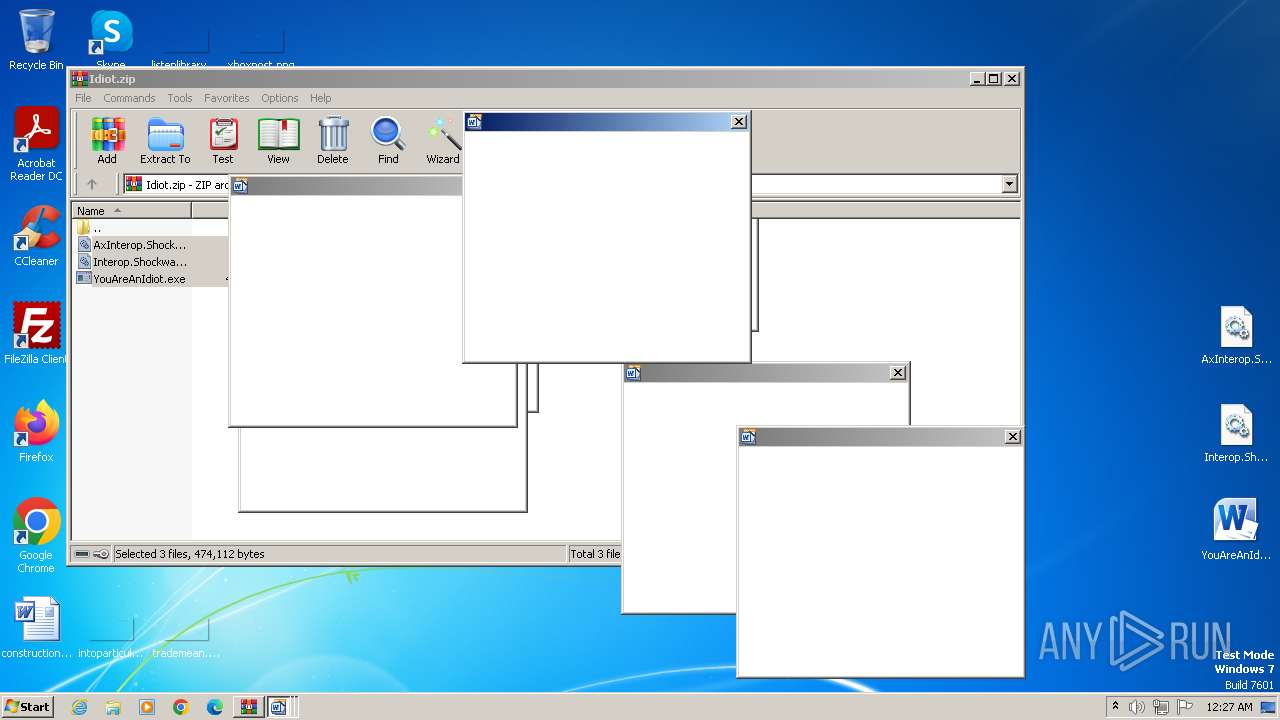Screen dimensions: 1280x720
Task: Expand the WinRAR address path dropdown
Action: click(x=1009, y=184)
